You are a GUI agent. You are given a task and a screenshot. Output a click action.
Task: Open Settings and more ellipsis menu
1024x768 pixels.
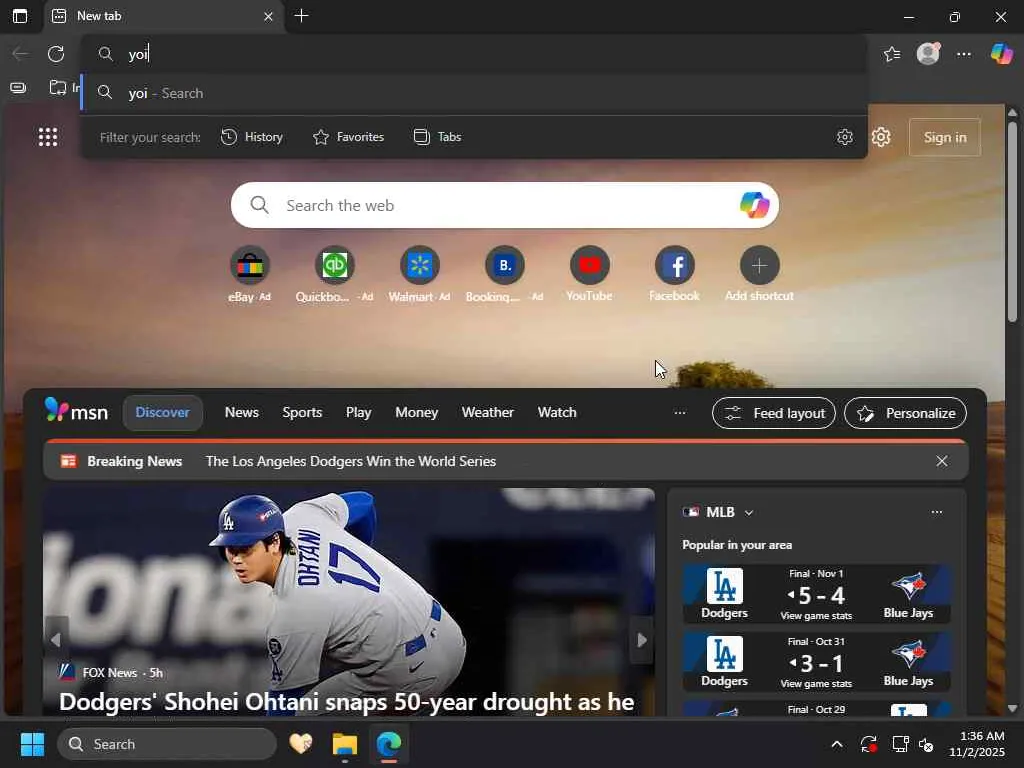point(964,54)
